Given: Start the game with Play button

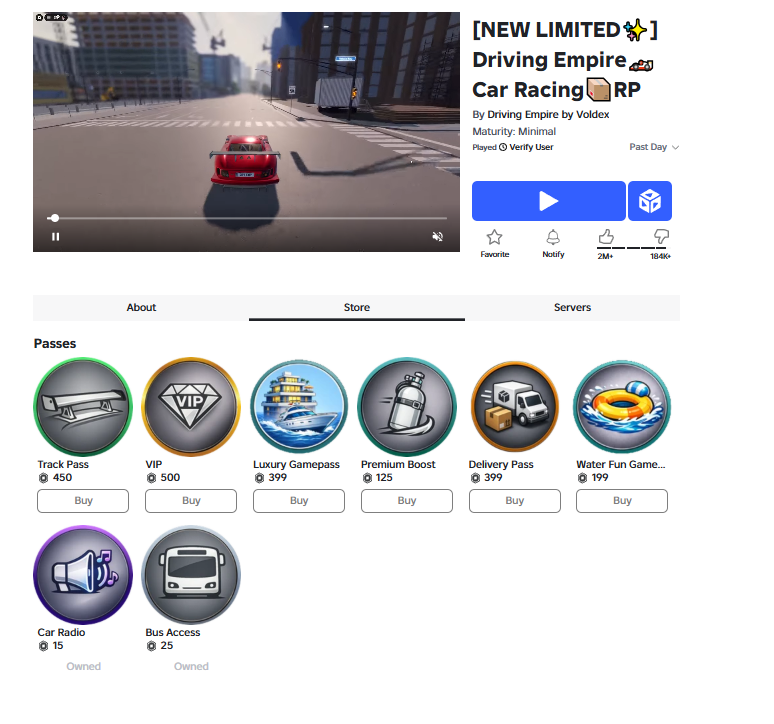Looking at the screenshot, I should [548, 201].
